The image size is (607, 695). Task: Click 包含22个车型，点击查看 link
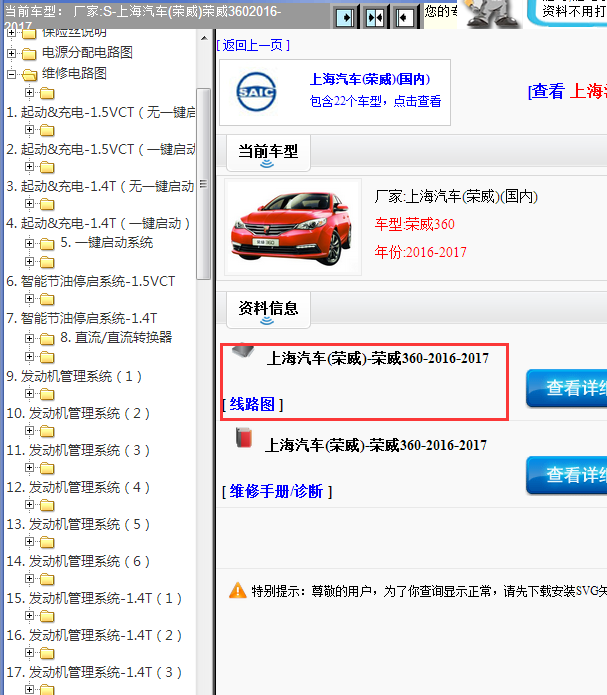(x=376, y=102)
